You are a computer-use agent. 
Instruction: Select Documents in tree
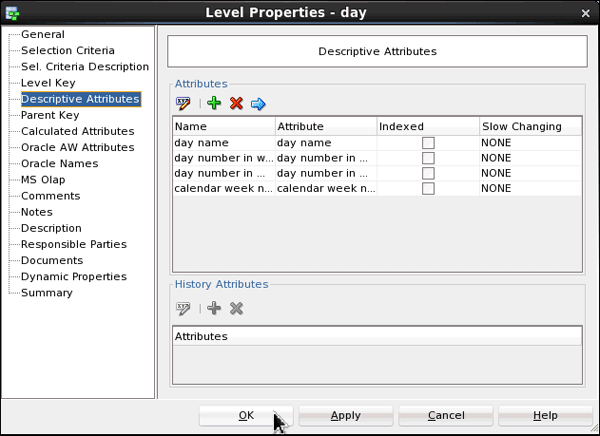[52, 260]
